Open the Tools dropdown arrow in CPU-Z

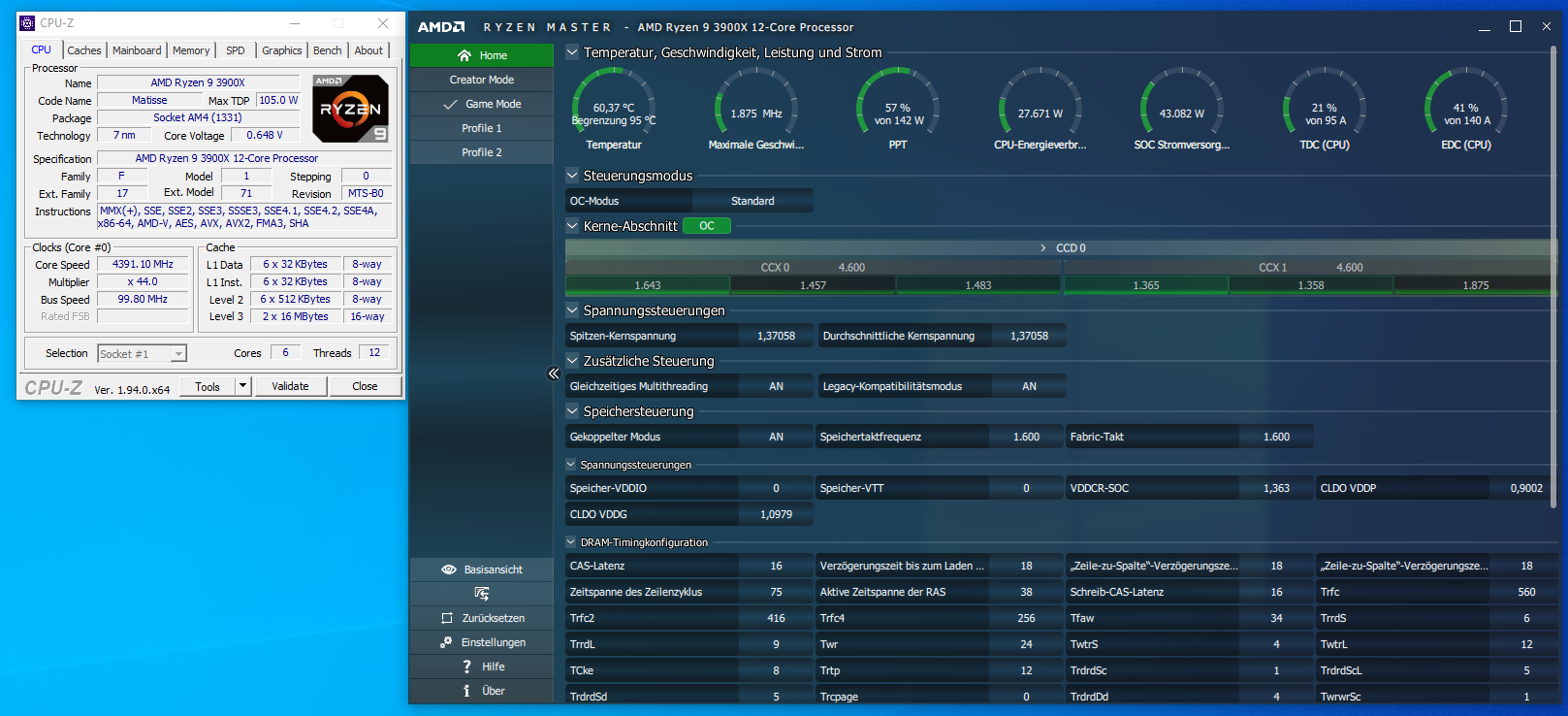pyautogui.click(x=242, y=386)
